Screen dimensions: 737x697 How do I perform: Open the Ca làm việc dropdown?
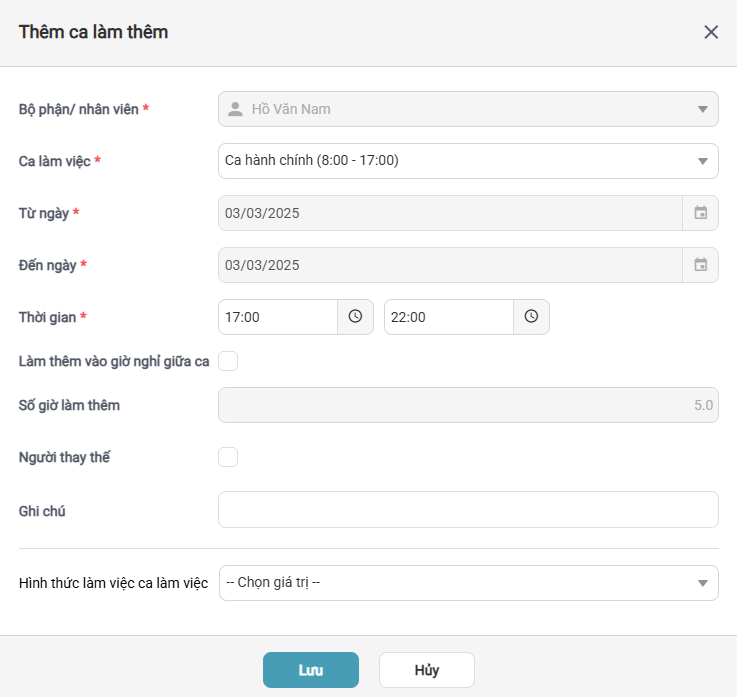(702, 161)
